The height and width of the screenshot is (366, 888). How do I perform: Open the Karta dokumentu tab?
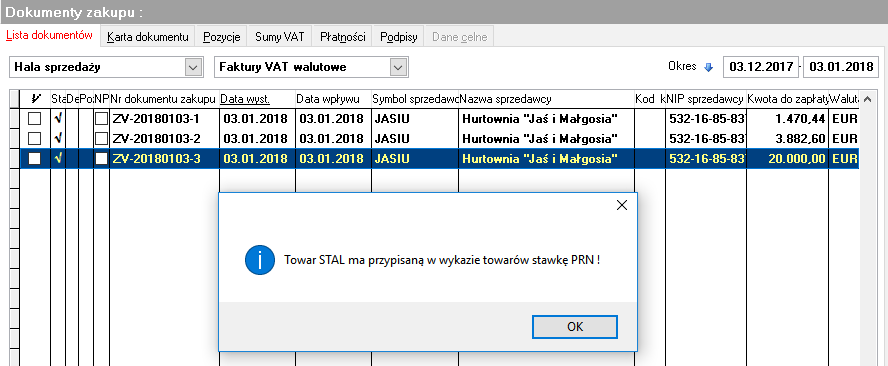[x=147, y=37]
